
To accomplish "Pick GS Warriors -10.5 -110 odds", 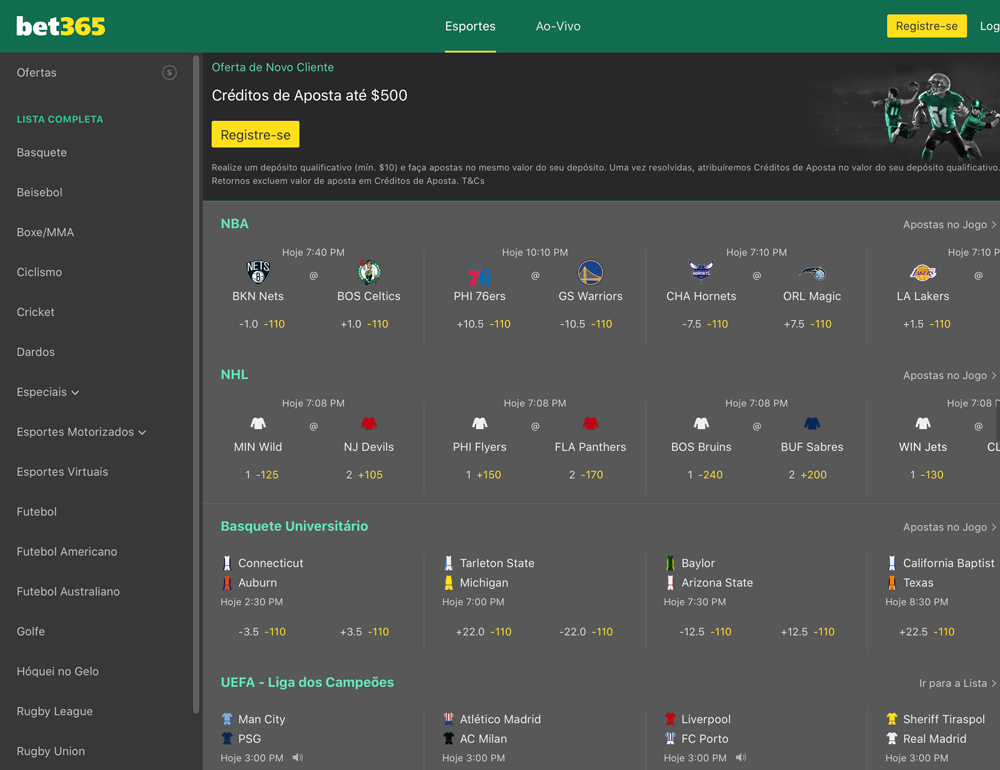I will click(x=586, y=324).
